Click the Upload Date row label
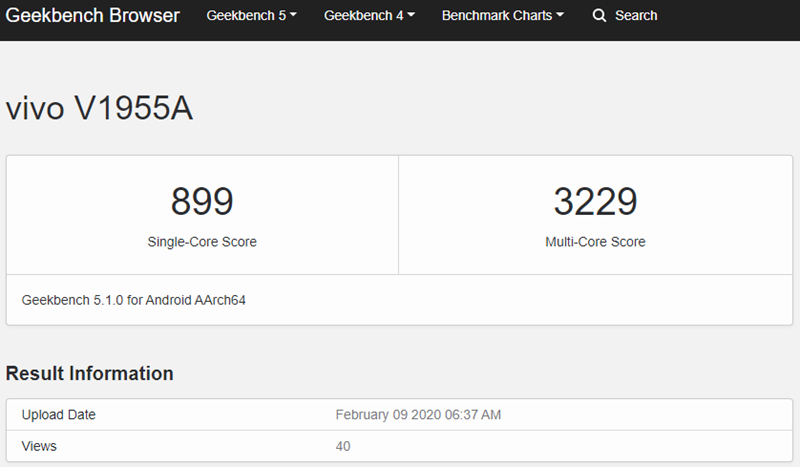The height and width of the screenshot is (467, 800). click(x=59, y=415)
